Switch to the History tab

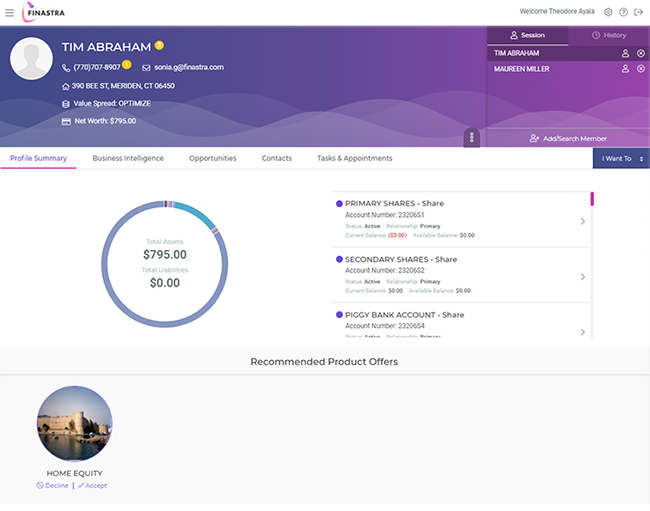pyautogui.click(x=609, y=35)
